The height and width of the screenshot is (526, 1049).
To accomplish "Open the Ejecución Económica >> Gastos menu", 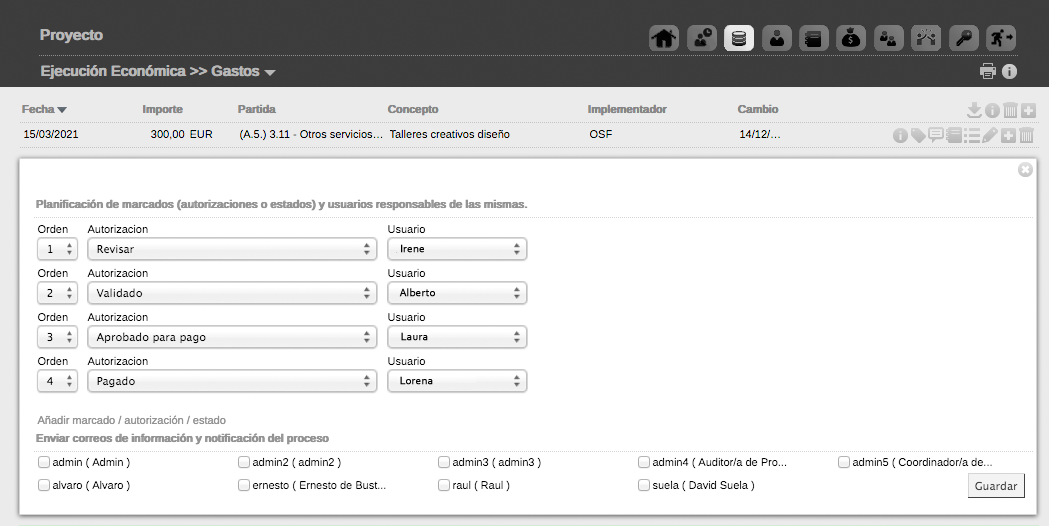I will click(158, 72).
